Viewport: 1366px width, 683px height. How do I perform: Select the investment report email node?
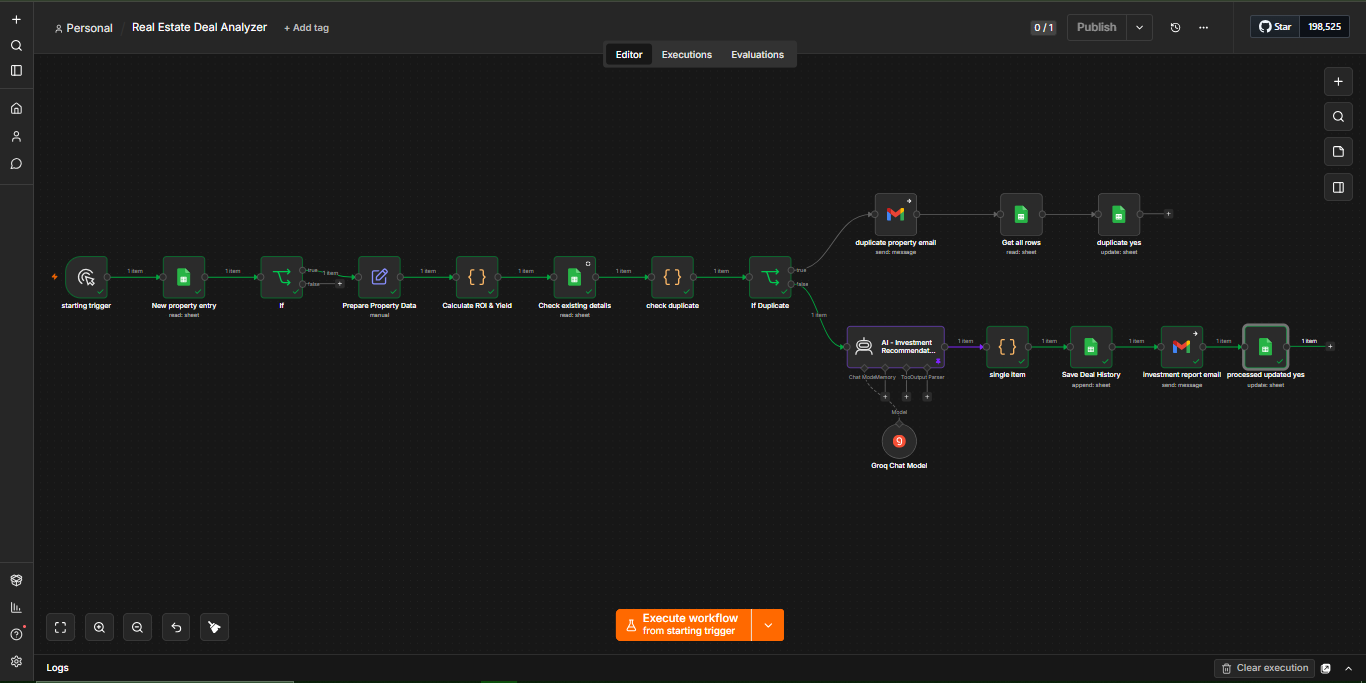pyautogui.click(x=1181, y=347)
